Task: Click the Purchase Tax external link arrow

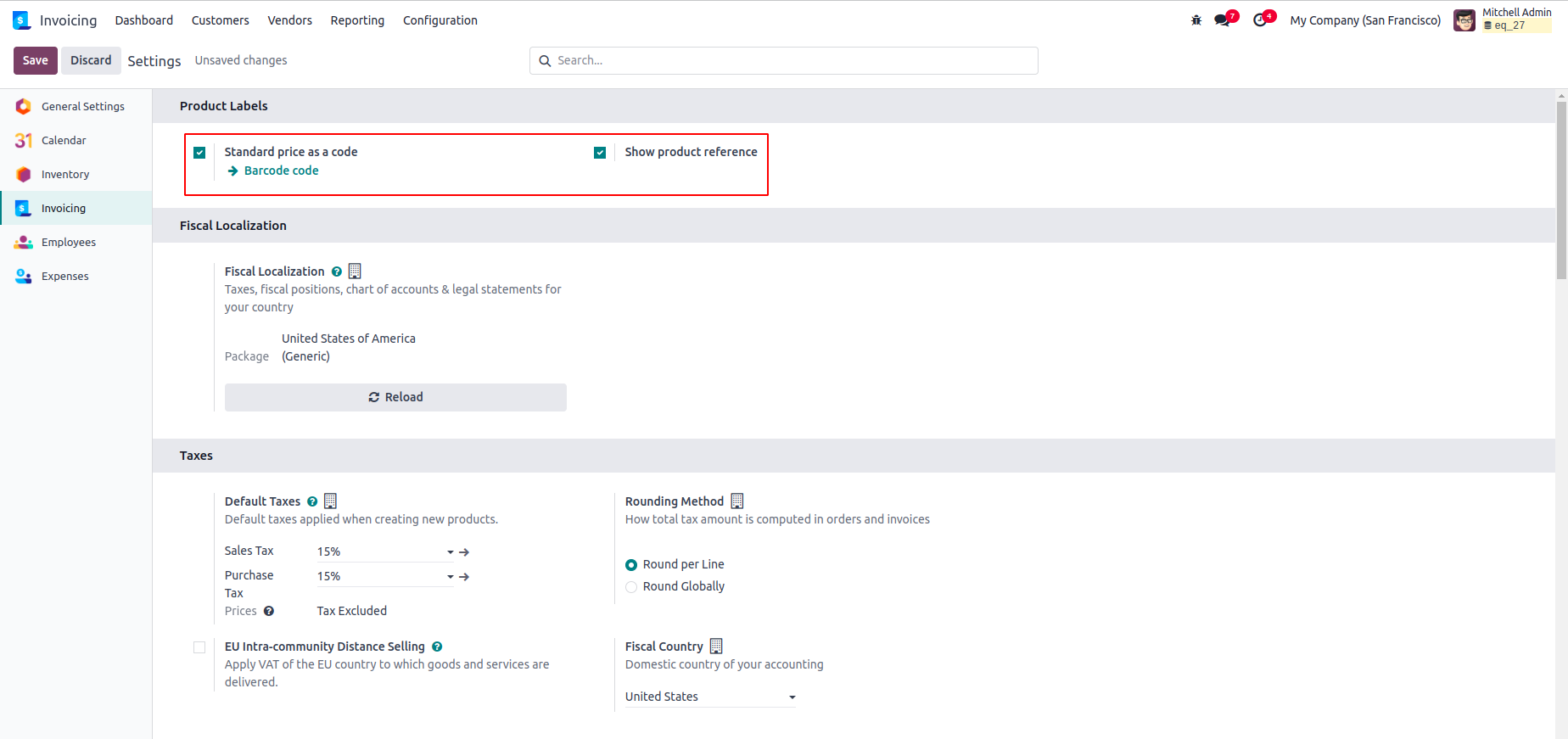Action: click(464, 577)
